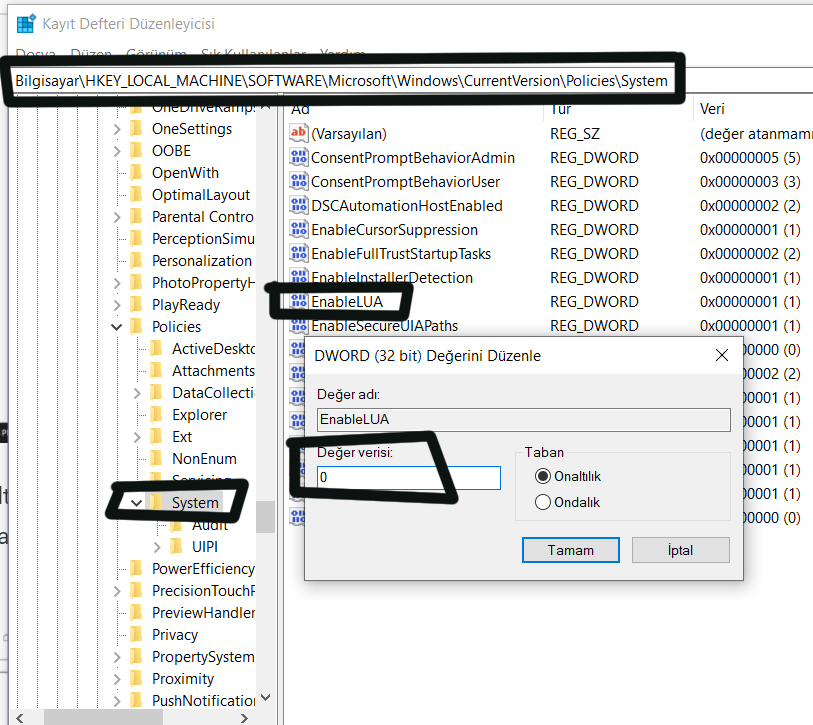This screenshot has width=813, height=725.
Task: Expand the PlayReady tree node
Action: pyautogui.click(x=117, y=305)
